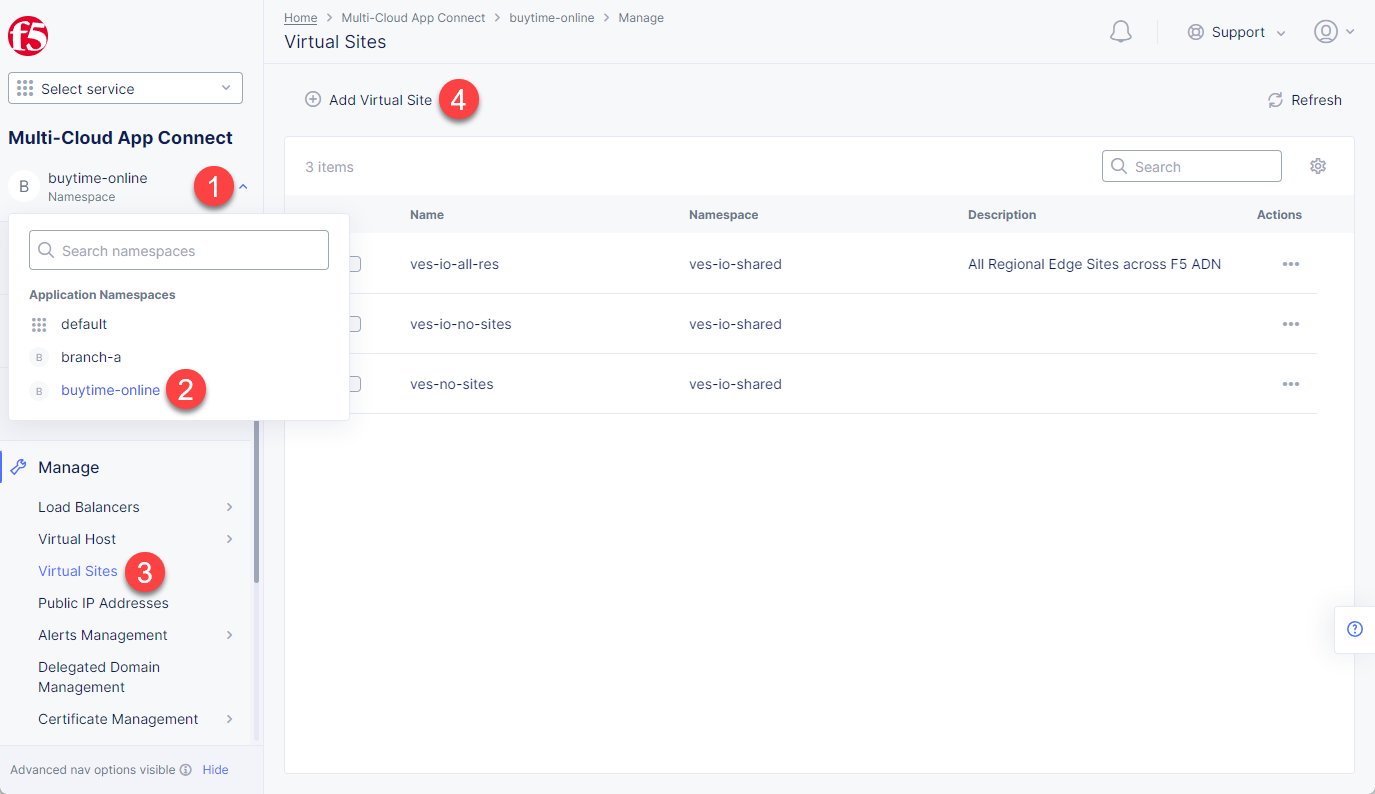The width and height of the screenshot is (1375, 794).
Task: Click the sidebar vertical scrollbar
Action: click(256, 500)
